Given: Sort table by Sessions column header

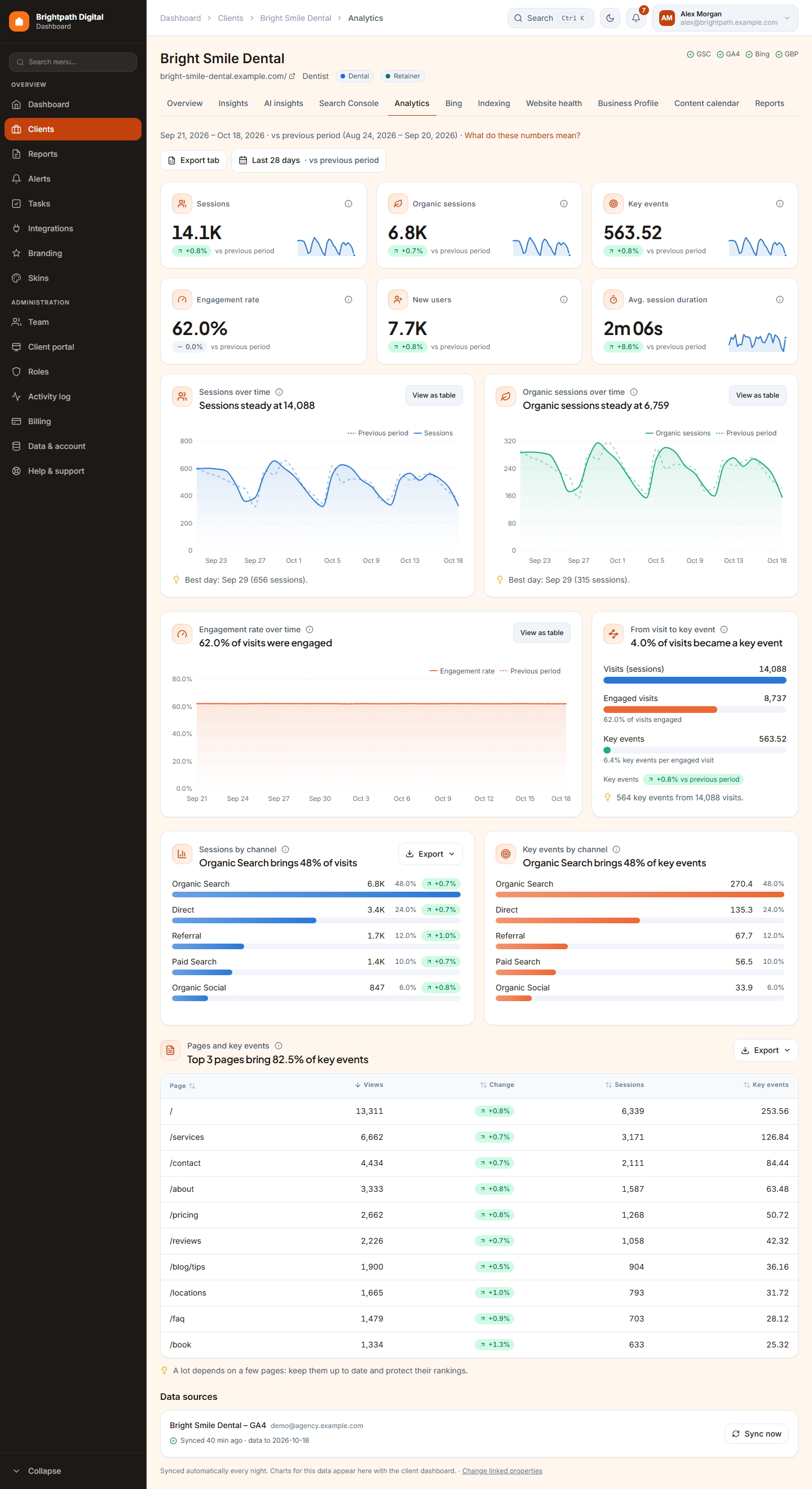Looking at the screenshot, I should (624, 1085).
